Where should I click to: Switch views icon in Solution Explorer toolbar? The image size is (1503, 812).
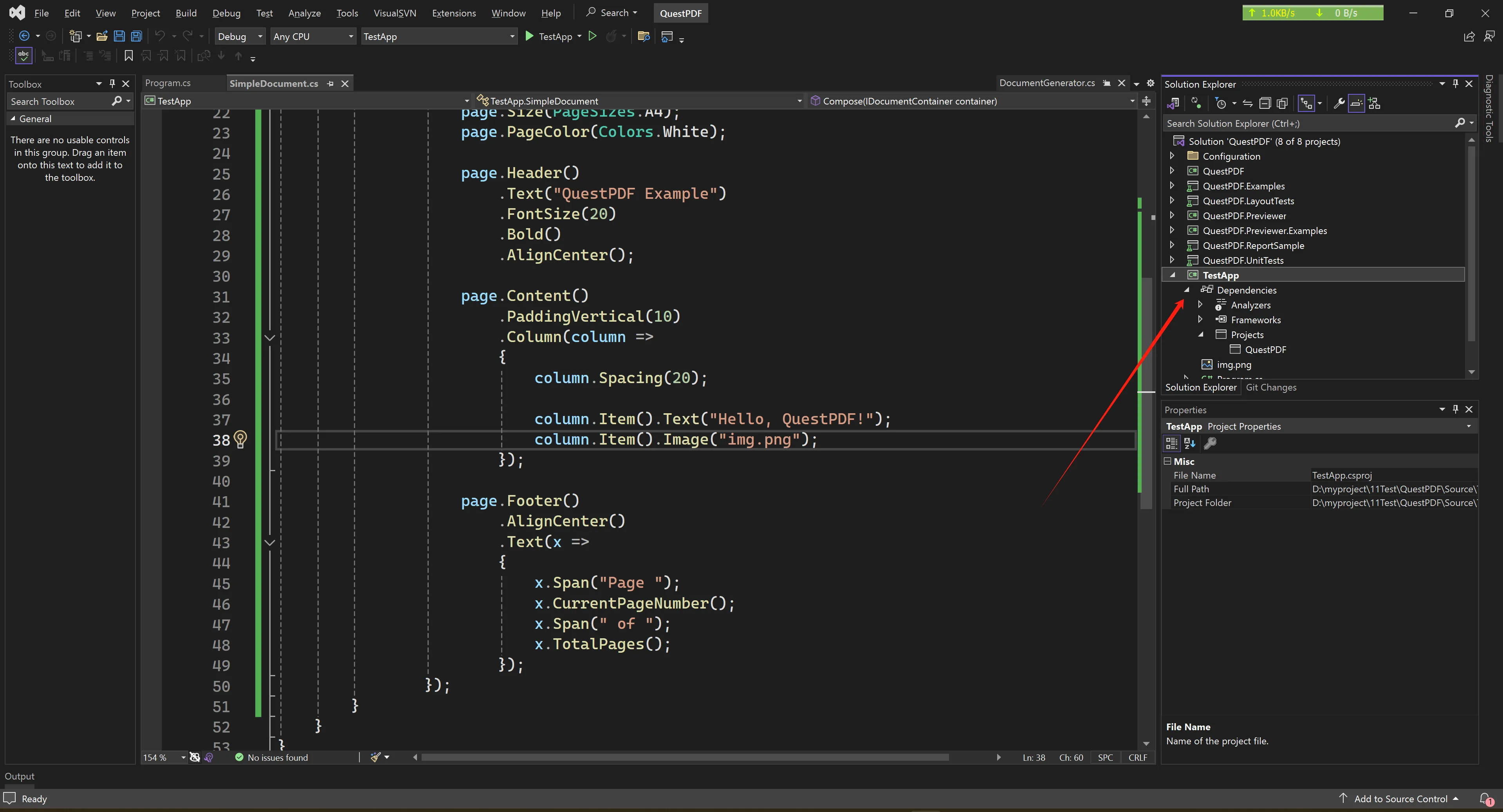[x=1173, y=104]
